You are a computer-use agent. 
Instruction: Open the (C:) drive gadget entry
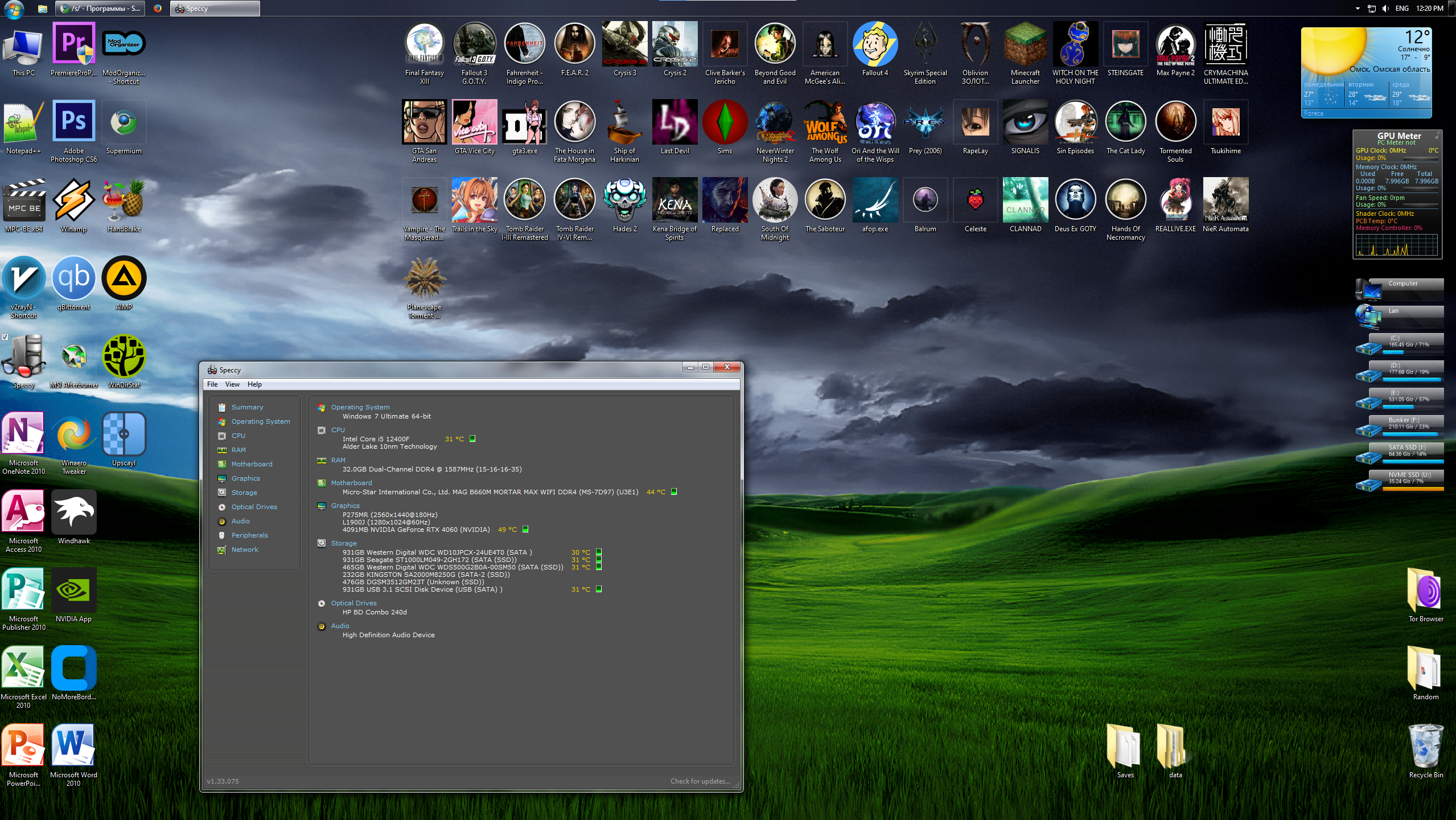tap(1400, 345)
